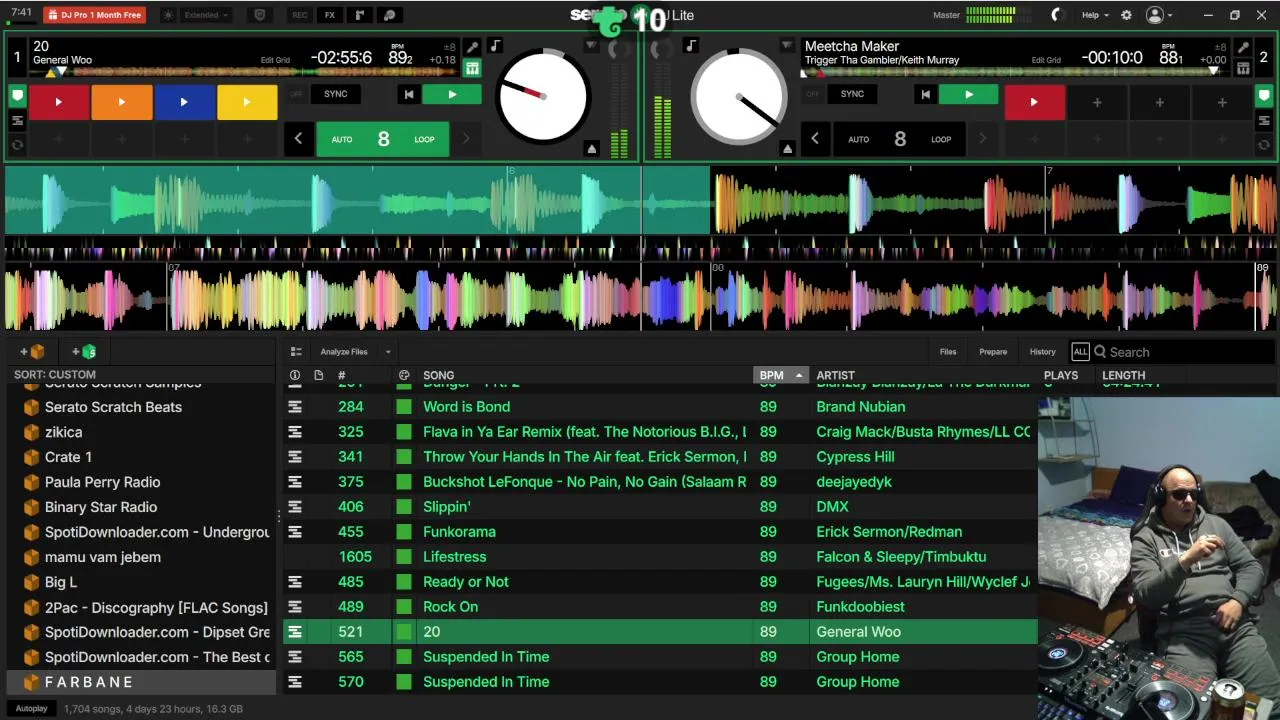Toggle deck 1 key lock note icon
This screenshot has height=720, width=1280.
(495, 46)
